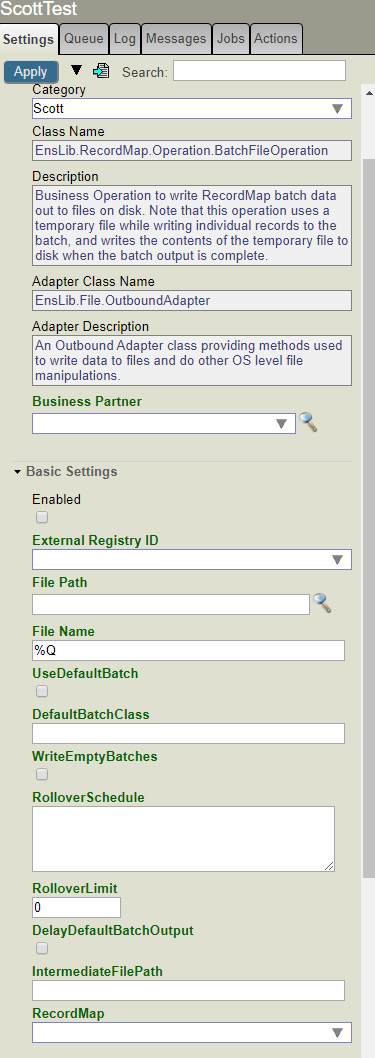This screenshot has width=375, height=1058.
Task: Click the magnifier icon beside Business Partner
Action: click(308, 422)
